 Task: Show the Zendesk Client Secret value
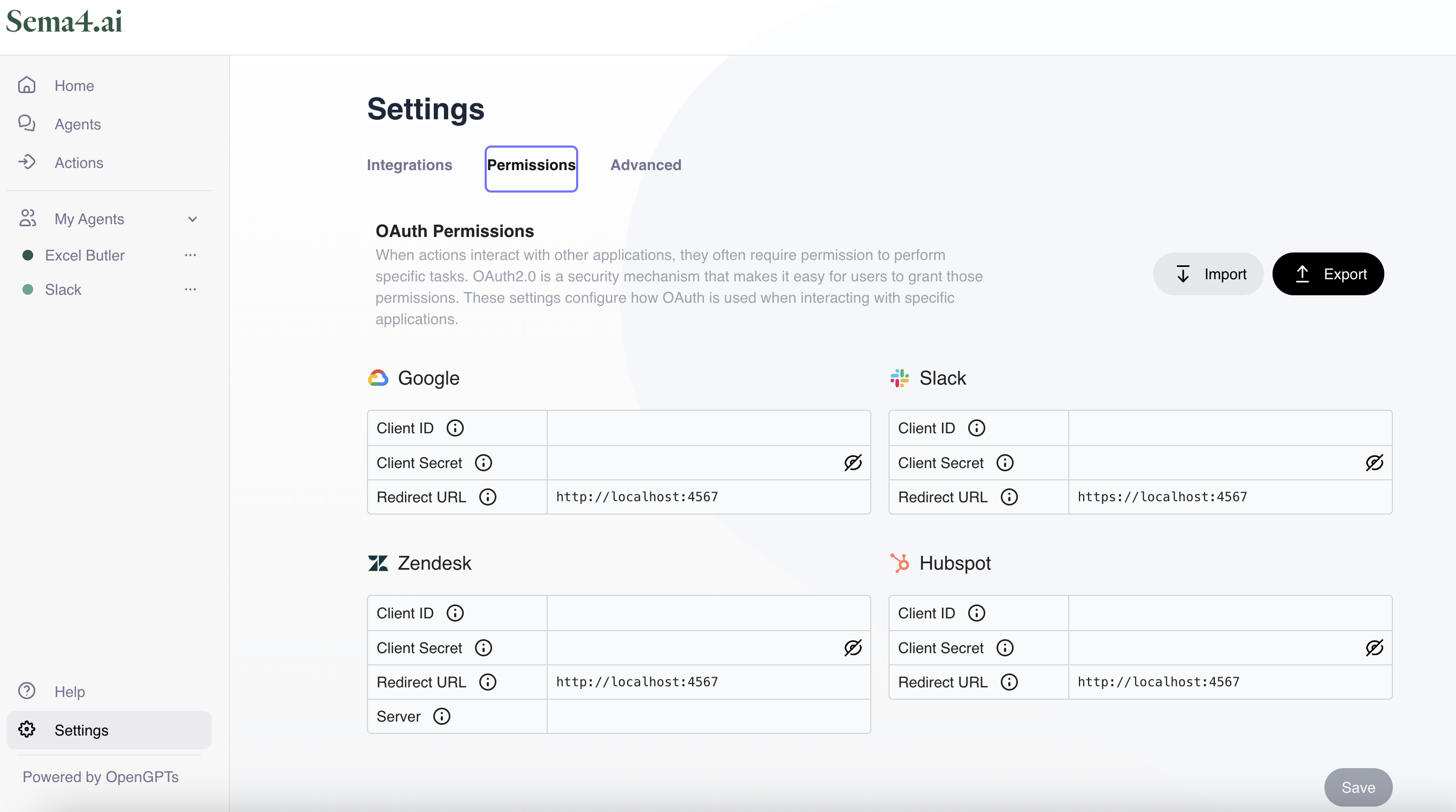853,647
